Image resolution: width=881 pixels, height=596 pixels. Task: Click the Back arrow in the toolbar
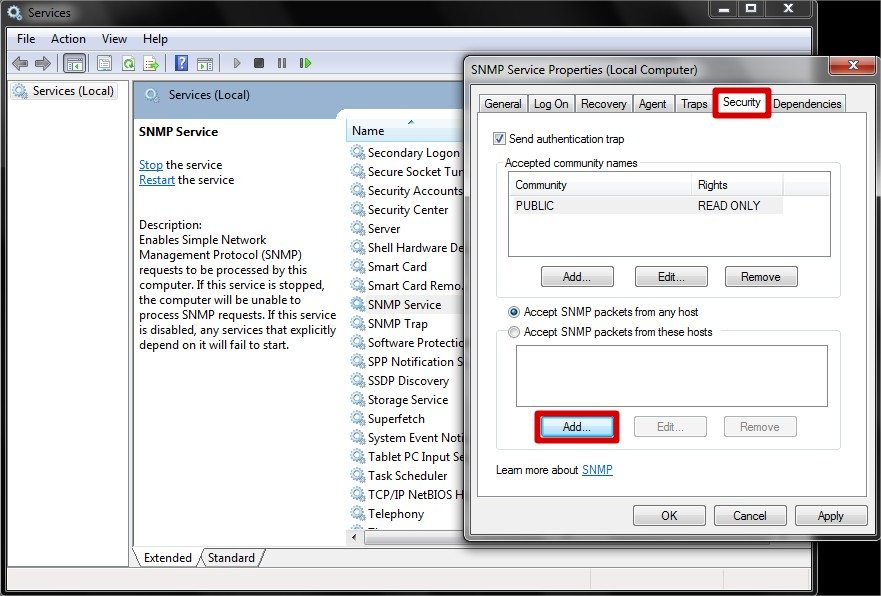19,63
